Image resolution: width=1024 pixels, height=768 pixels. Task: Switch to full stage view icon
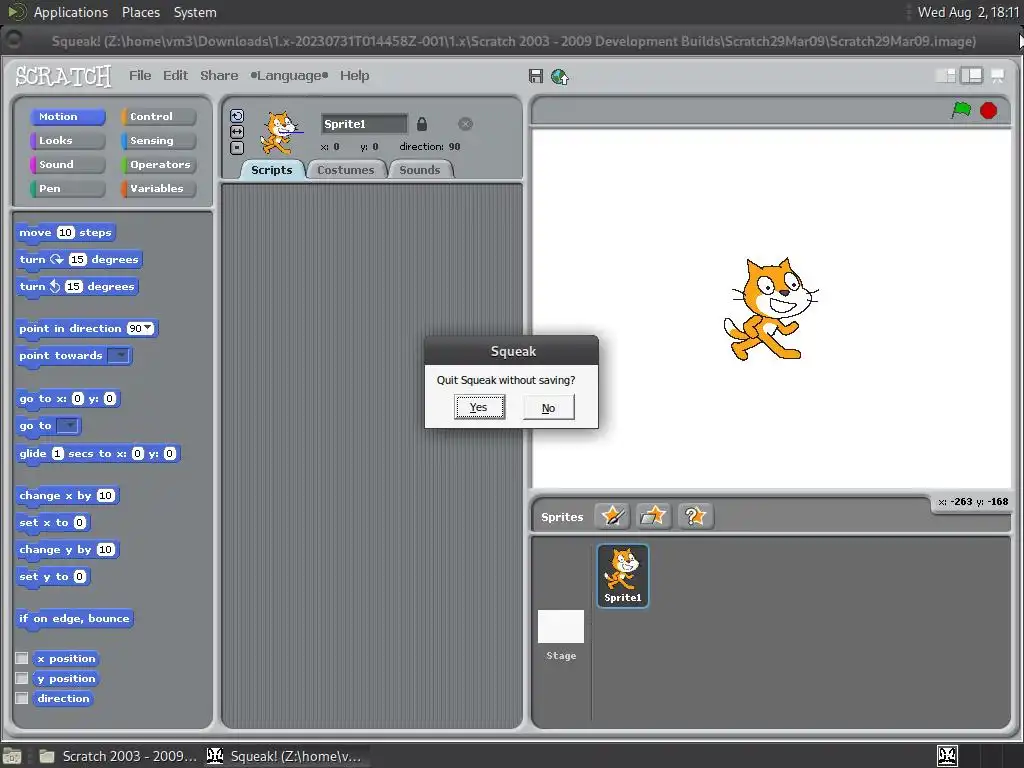point(971,76)
